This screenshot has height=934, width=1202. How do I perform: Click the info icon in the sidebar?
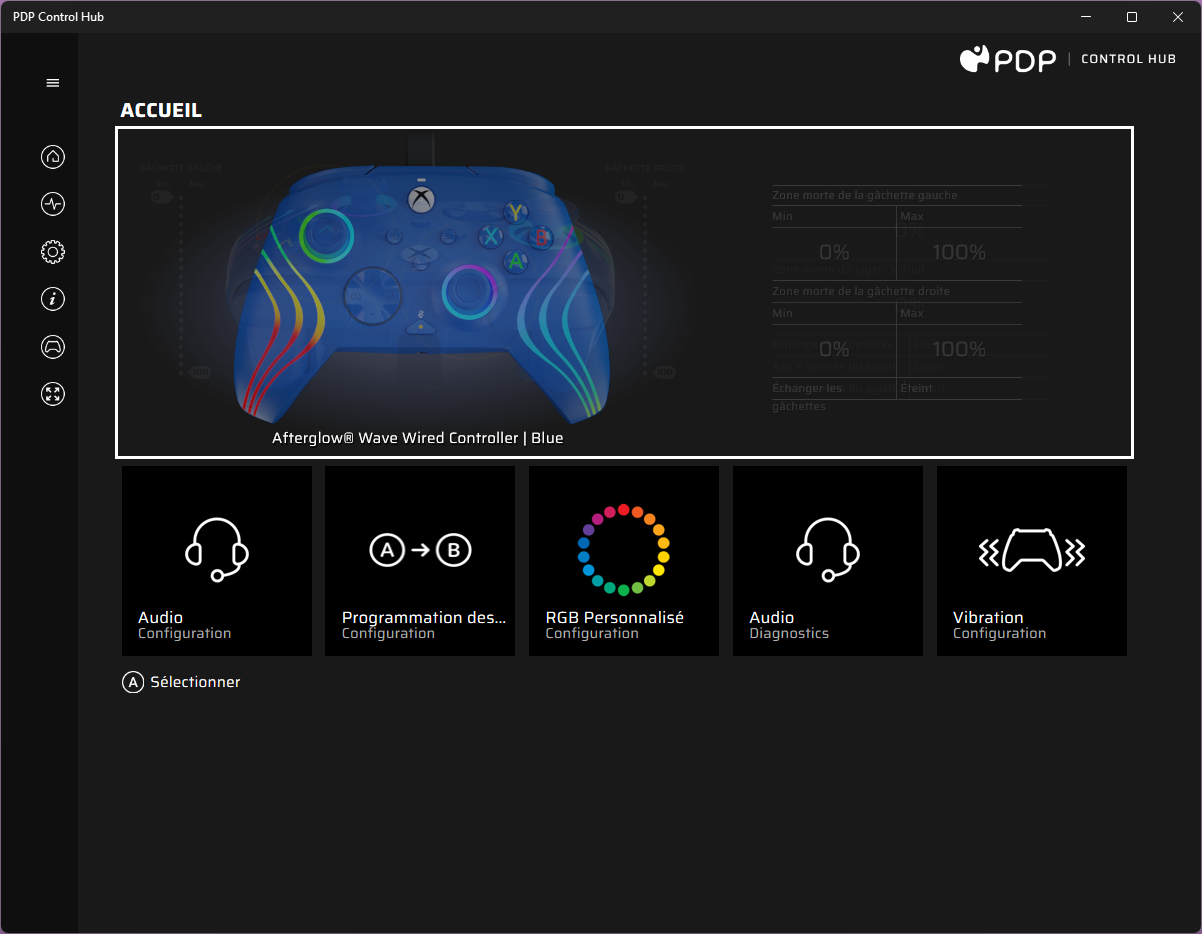coord(53,299)
